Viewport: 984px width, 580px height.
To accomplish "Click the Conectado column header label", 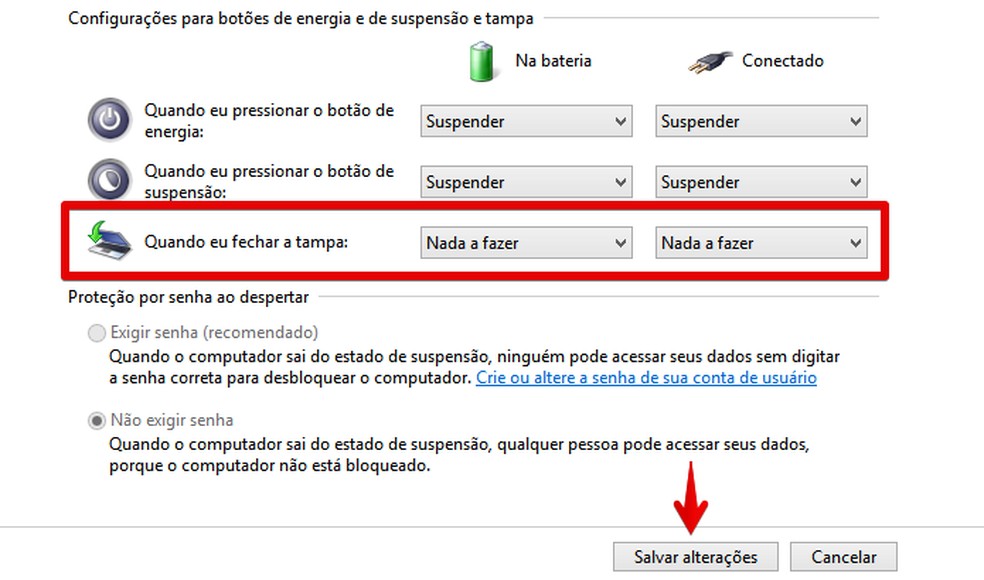I will pyautogui.click(x=782, y=60).
